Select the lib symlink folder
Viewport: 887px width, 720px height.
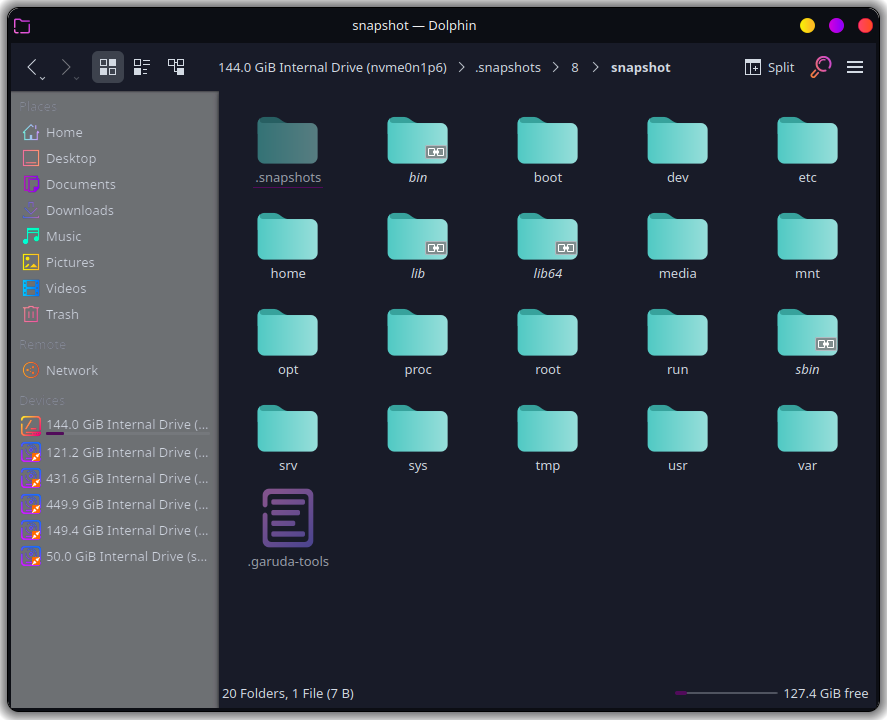click(x=417, y=236)
